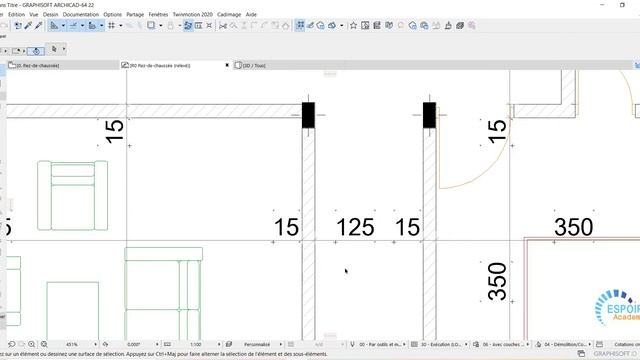Toggle the snap guides icon
This screenshot has height=360, width=640.
click(x=73, y=25)
